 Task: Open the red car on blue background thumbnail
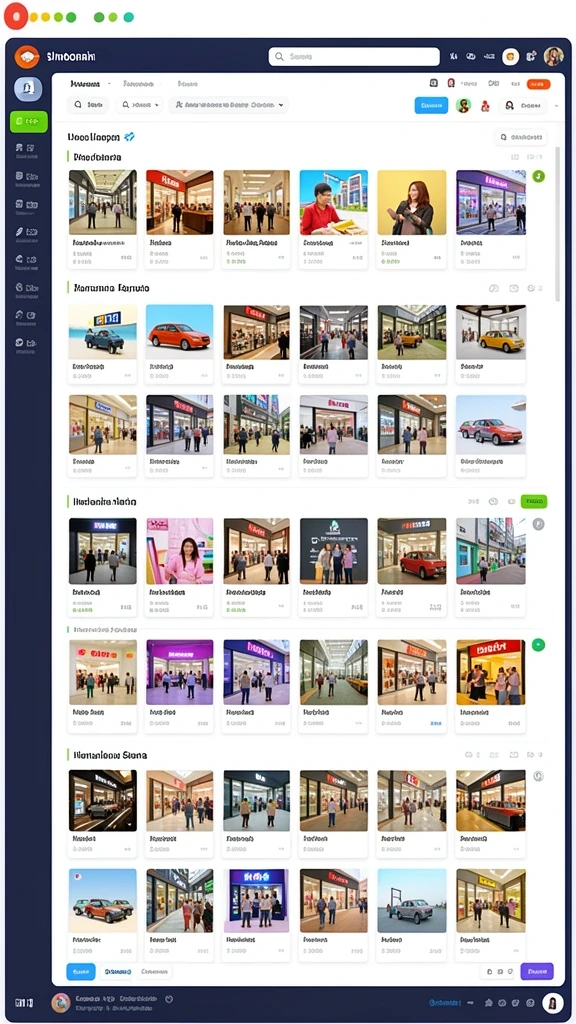(x=180, y=332)
